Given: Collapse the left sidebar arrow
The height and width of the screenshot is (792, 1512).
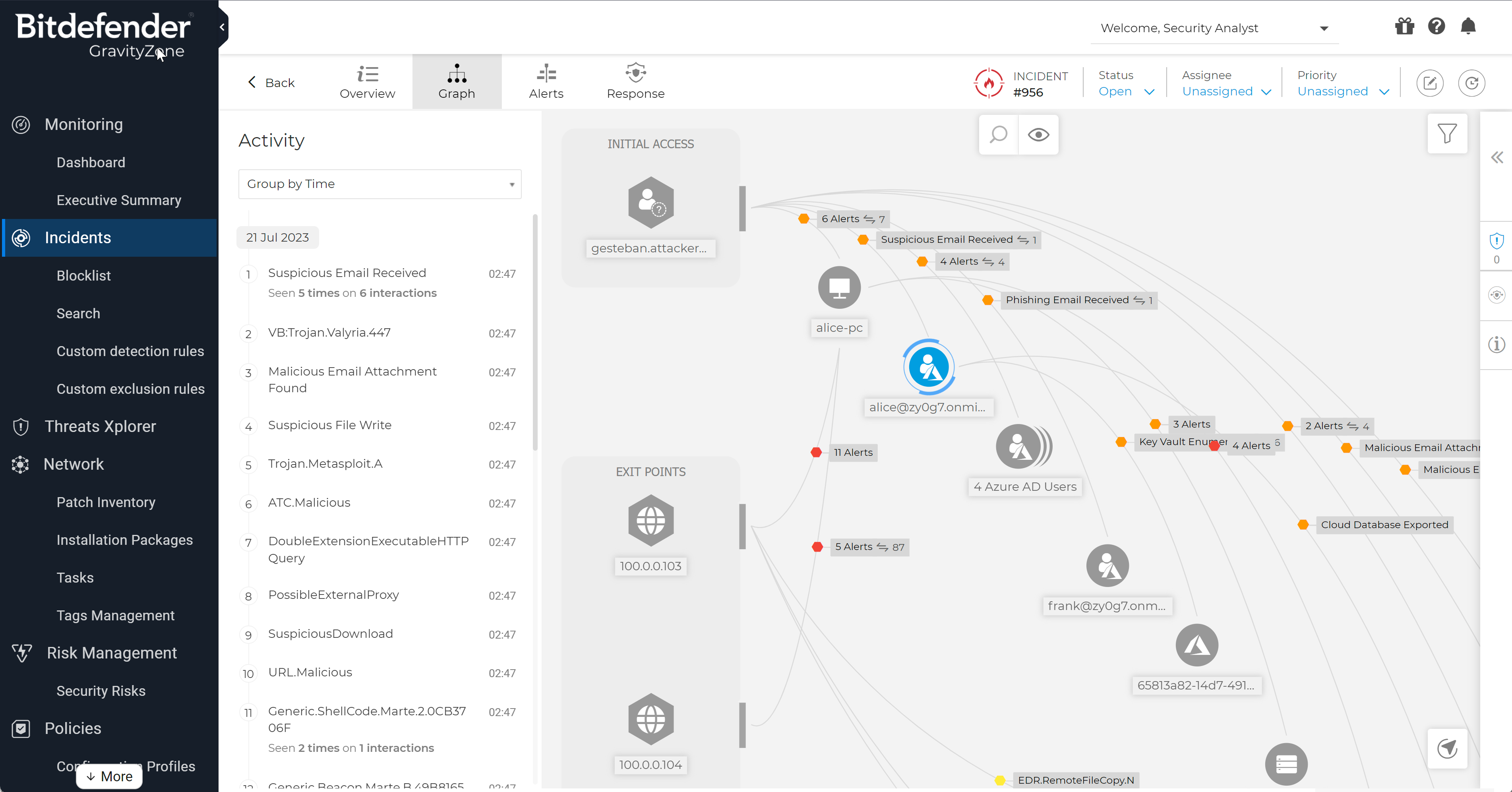Looking at the screenshot, I should (x=222, y=26).
